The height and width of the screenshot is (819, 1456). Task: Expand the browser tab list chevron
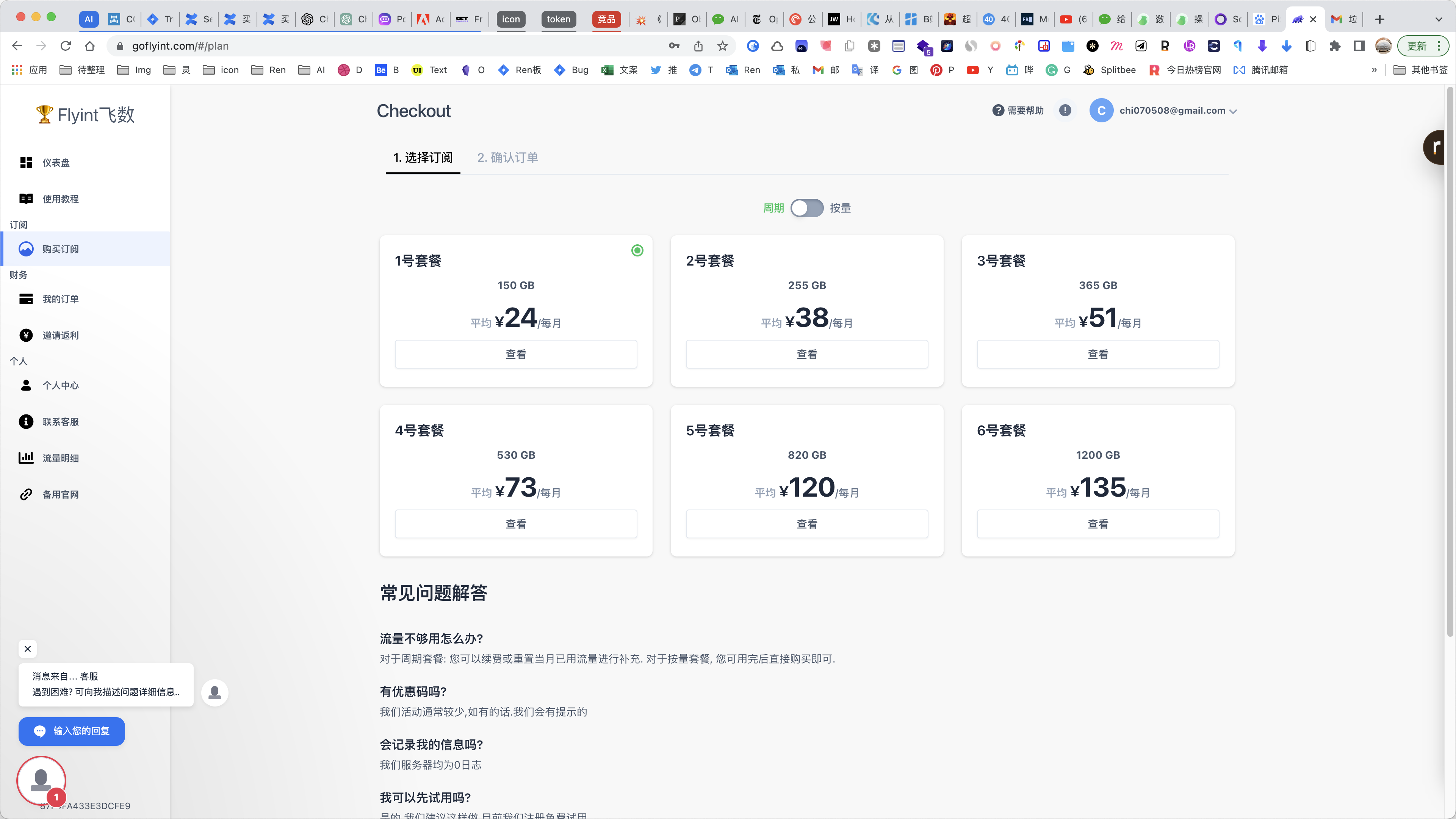tap(1439, 19)
